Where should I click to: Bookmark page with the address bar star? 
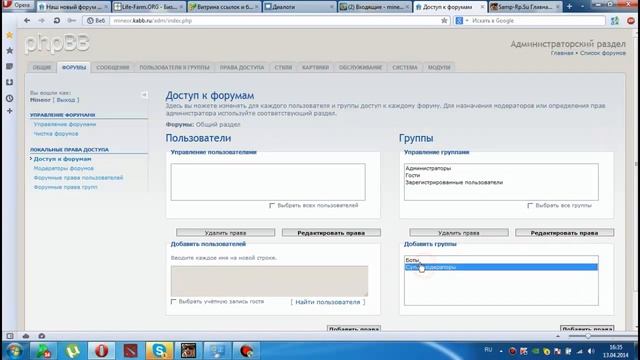(x=444, y=20)
